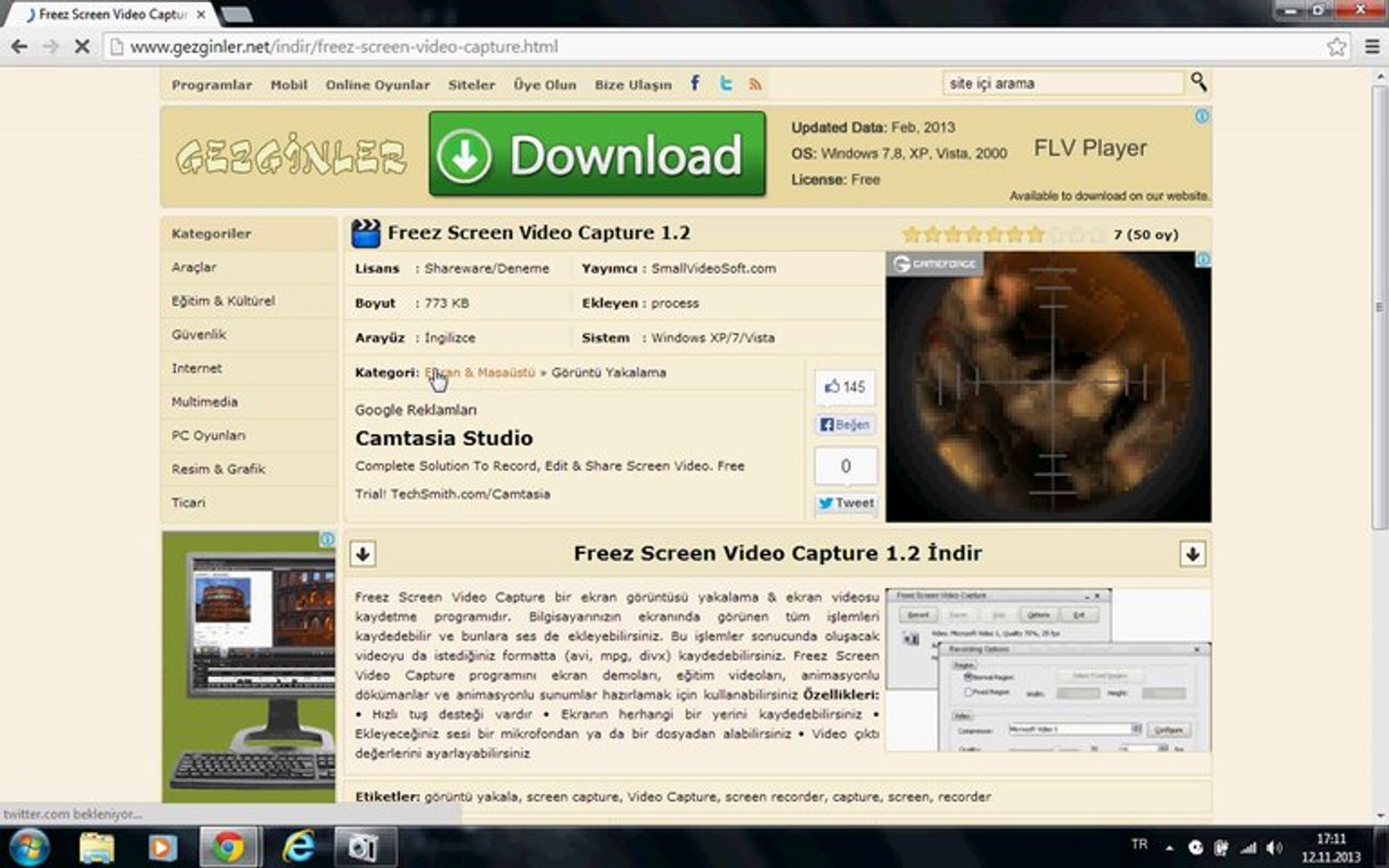Open the Mobil menu item
Screen dimensions: 1389x868
coord(289,84)
